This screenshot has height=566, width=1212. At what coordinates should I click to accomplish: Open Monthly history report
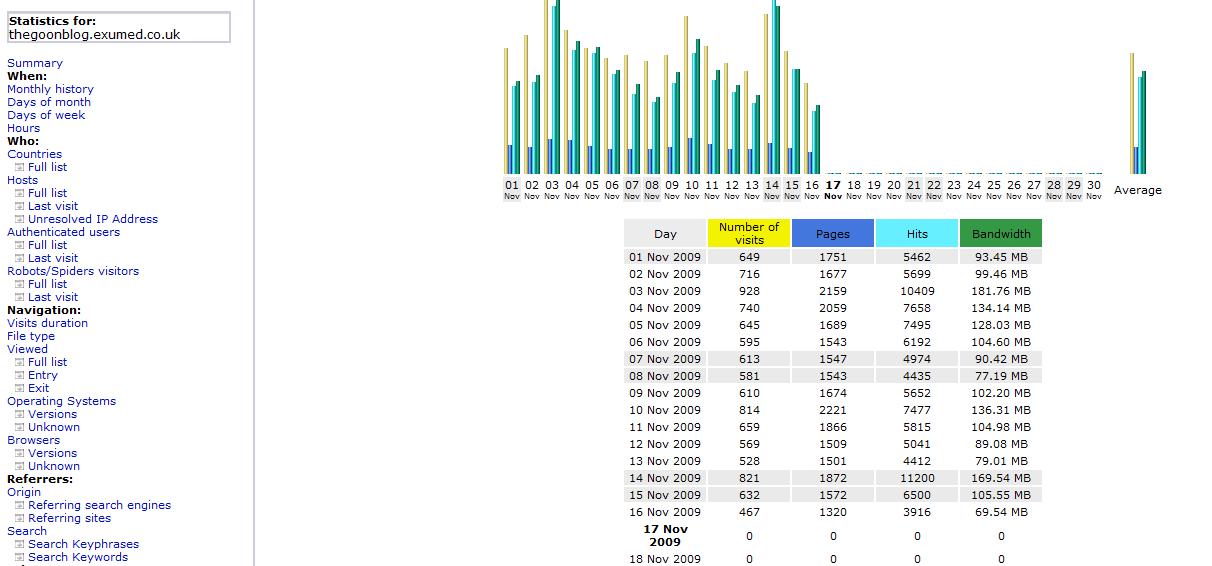(50, 89)
